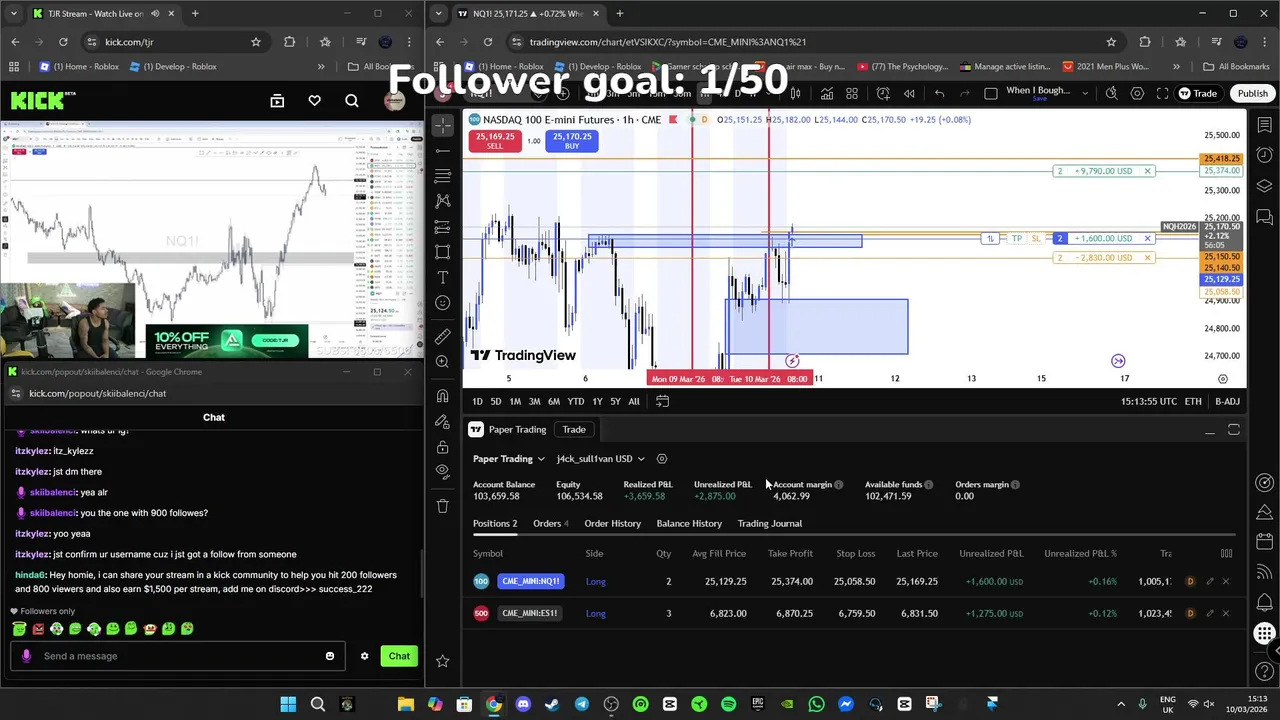Switch to the Positions tab

[x=495, y=523]
